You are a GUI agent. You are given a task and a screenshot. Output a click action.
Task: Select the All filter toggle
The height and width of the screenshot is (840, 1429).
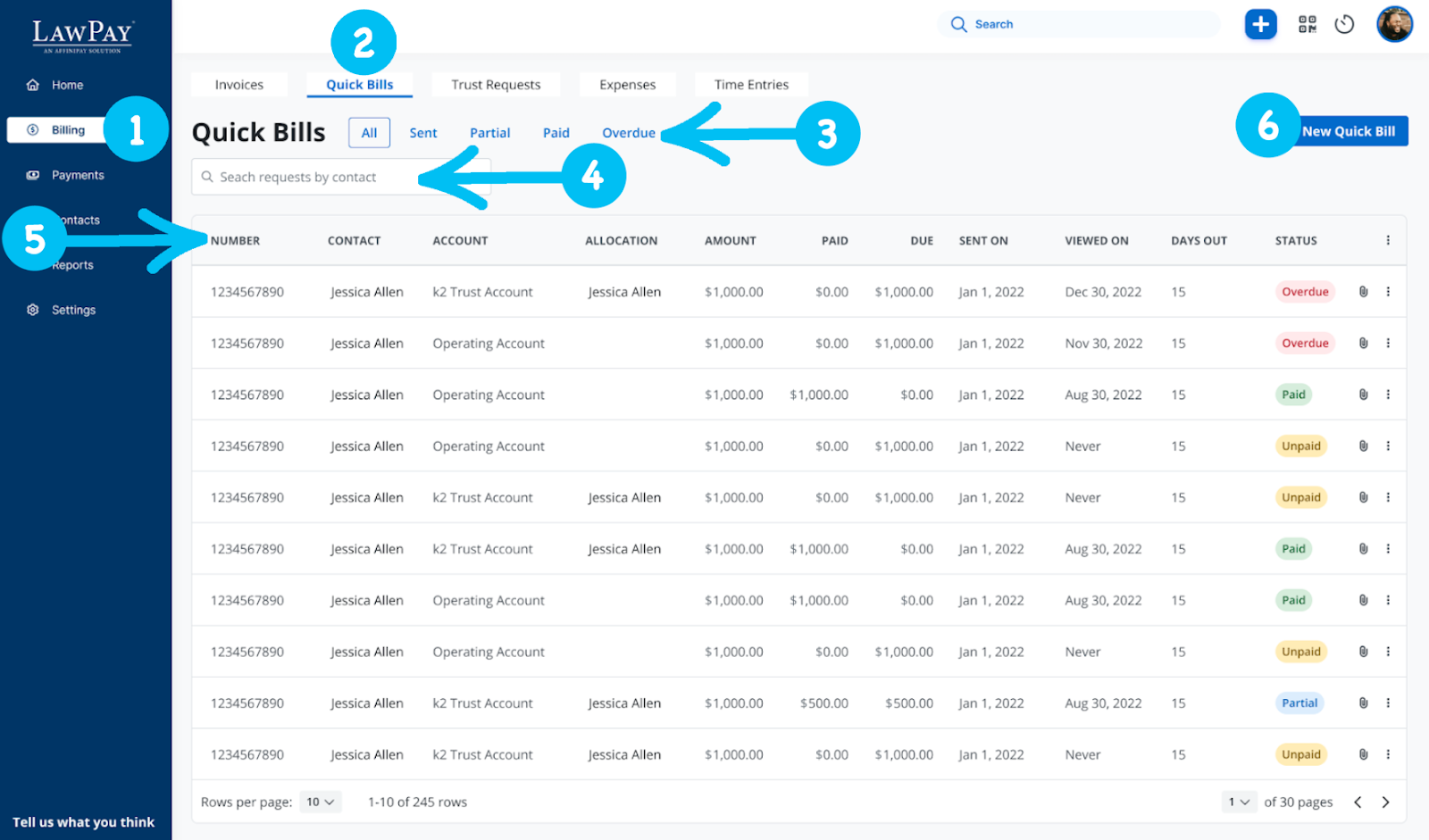click(369, 133)
